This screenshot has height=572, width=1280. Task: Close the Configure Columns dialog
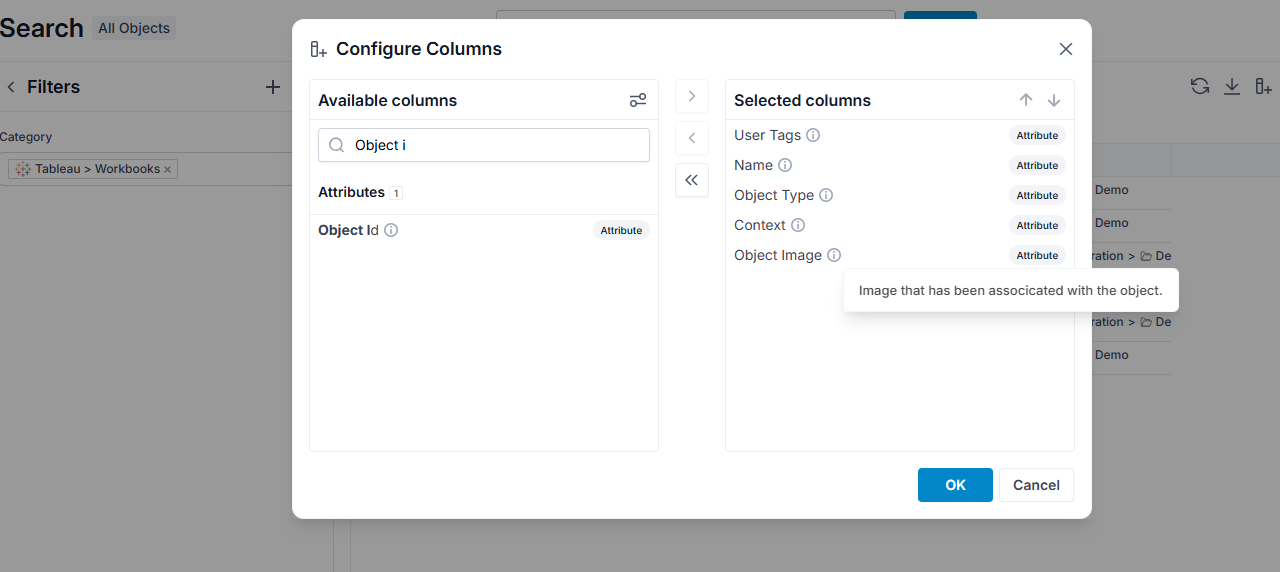click(x=1066, y=49)
